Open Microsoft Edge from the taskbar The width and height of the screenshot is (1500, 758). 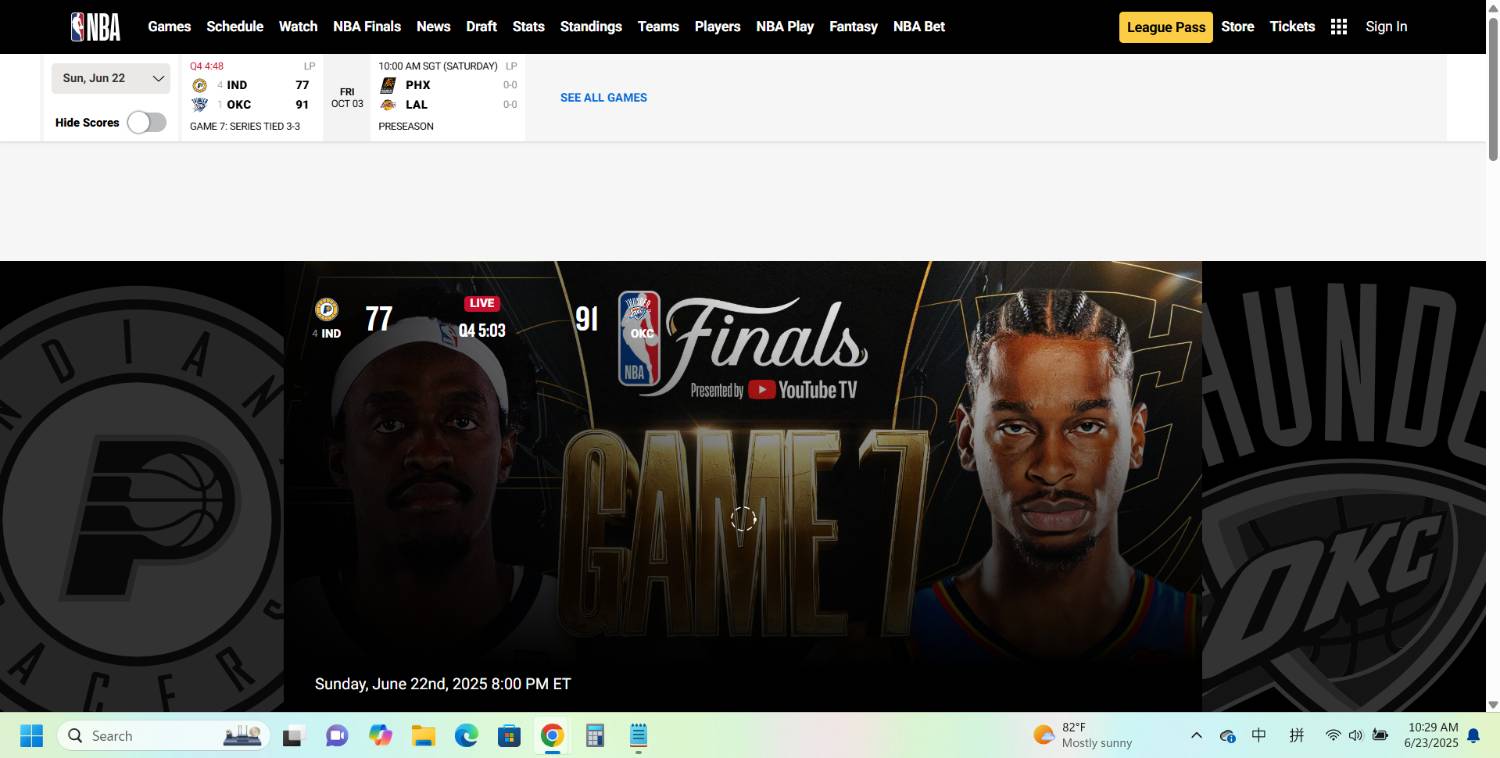point(467,736)
